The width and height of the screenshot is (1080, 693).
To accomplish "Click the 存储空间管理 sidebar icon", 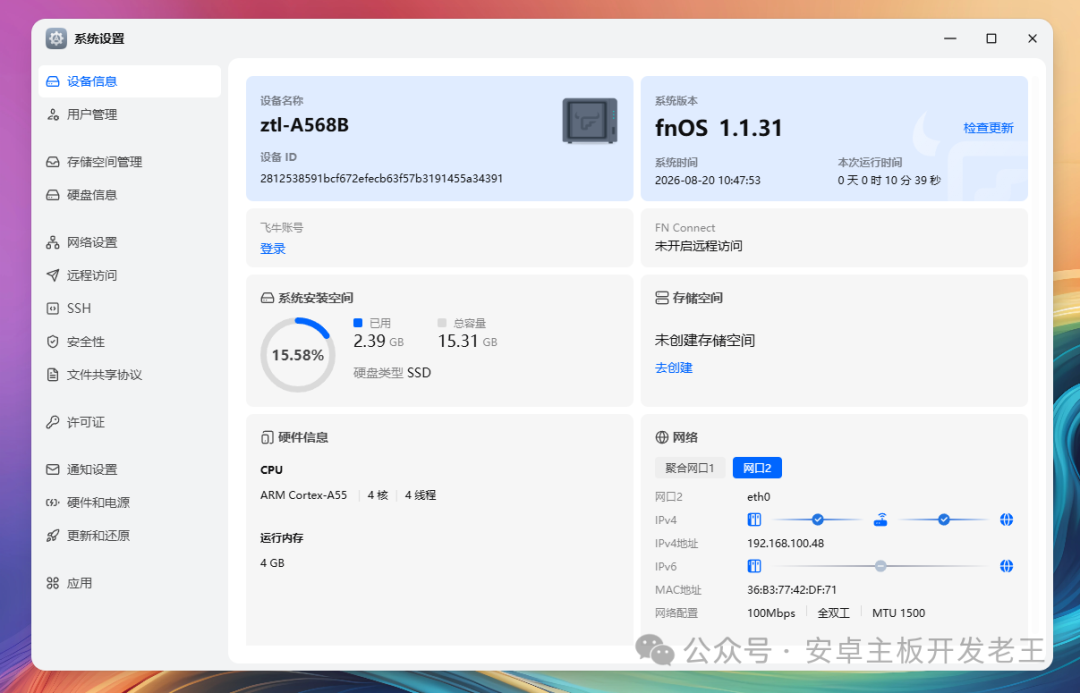I will (53, 162).
